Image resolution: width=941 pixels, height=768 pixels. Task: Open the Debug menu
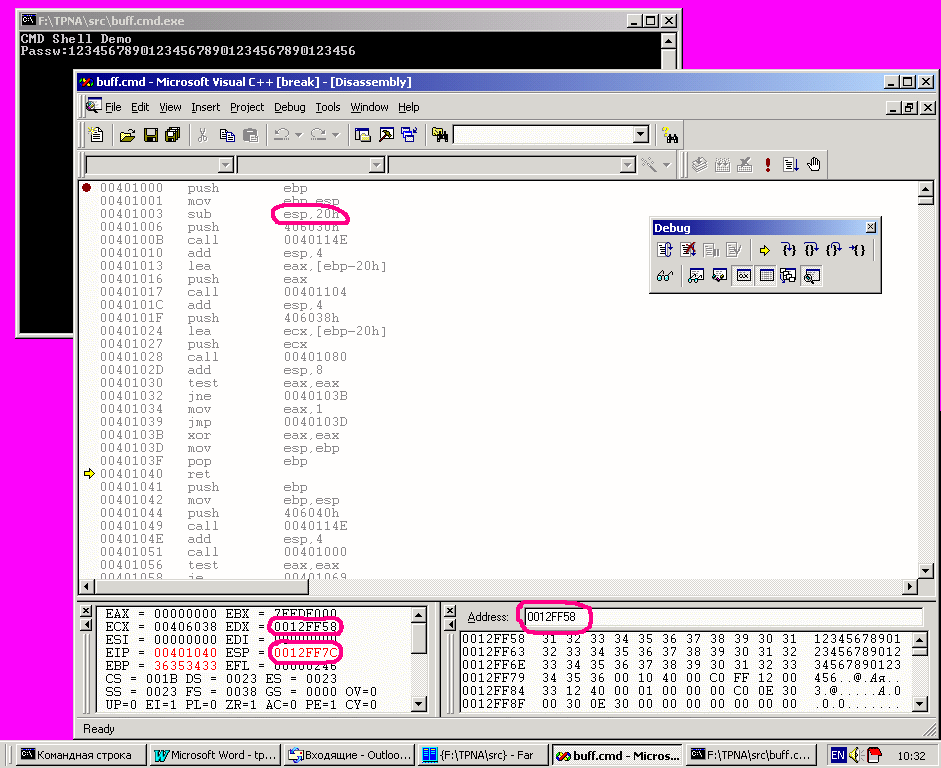290,107
